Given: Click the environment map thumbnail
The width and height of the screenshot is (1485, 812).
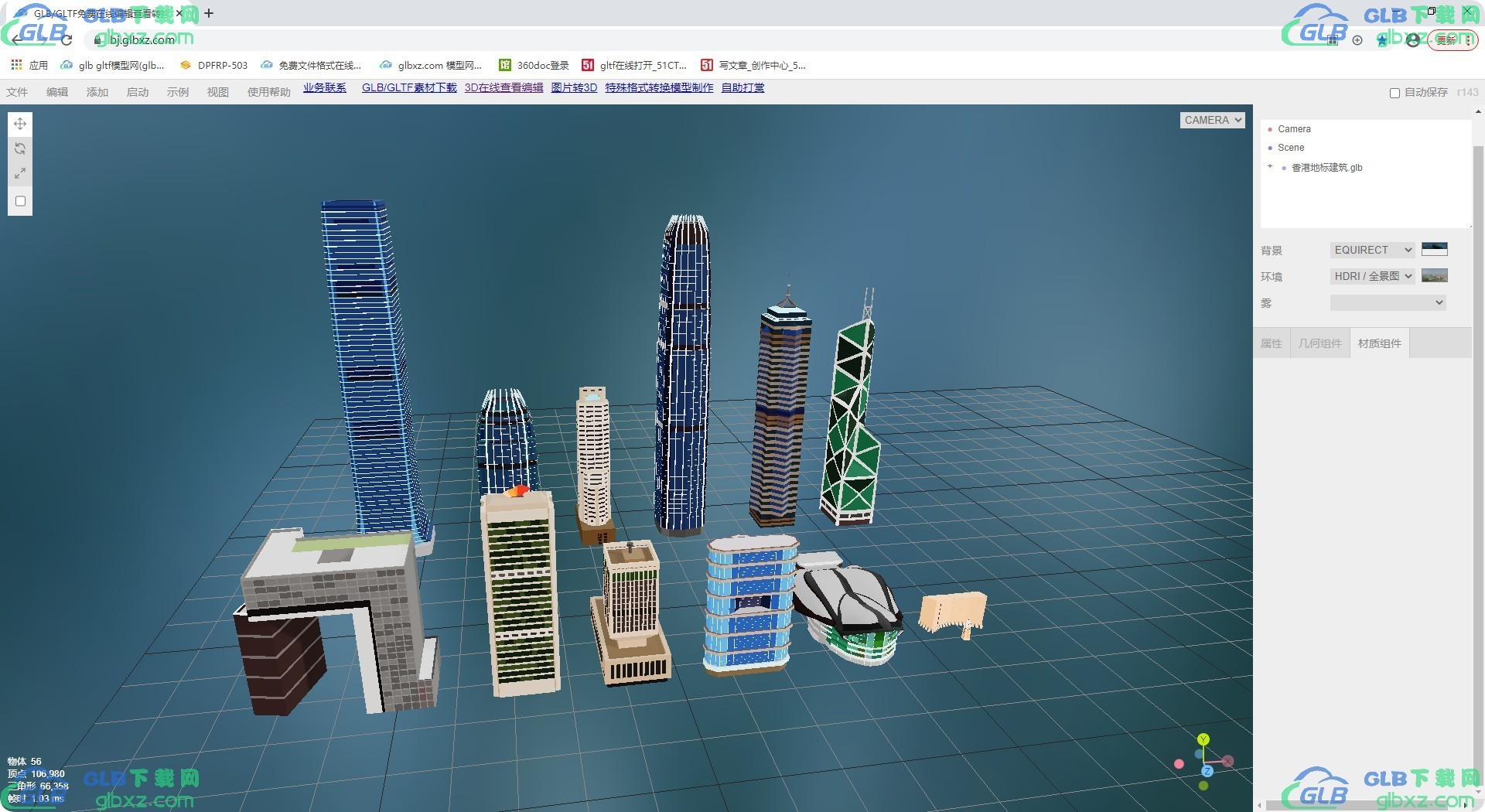Looking at the screenshot, I should [1435, 275].
